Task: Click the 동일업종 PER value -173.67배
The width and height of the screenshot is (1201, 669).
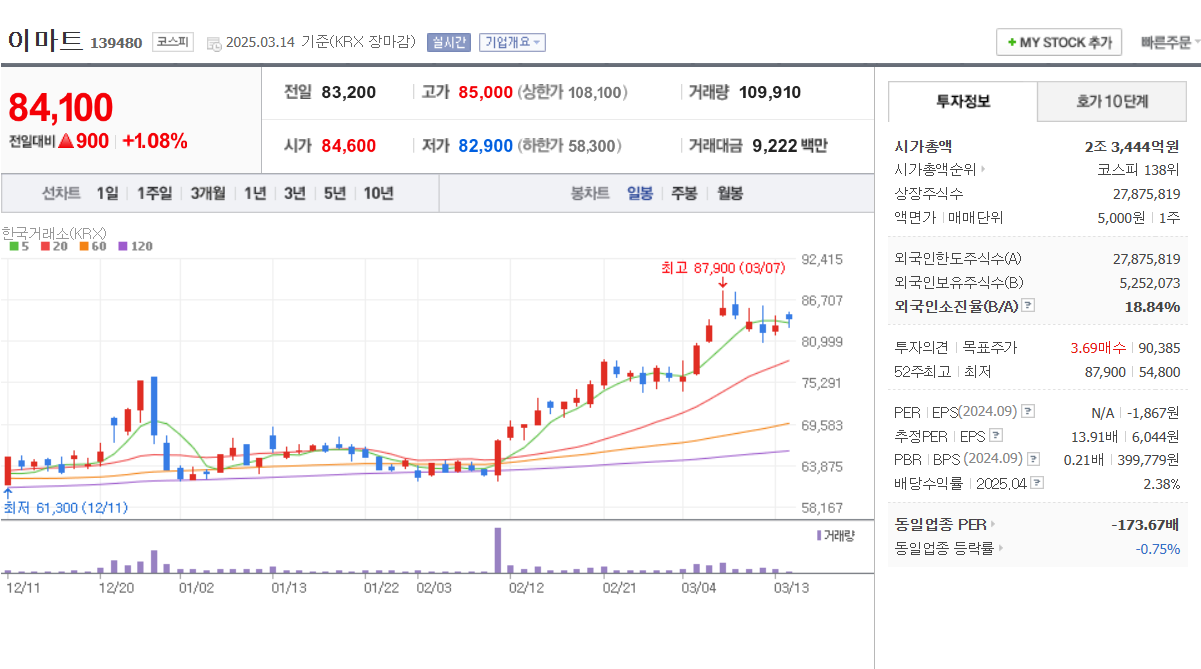Action: tap(1145, 524)
